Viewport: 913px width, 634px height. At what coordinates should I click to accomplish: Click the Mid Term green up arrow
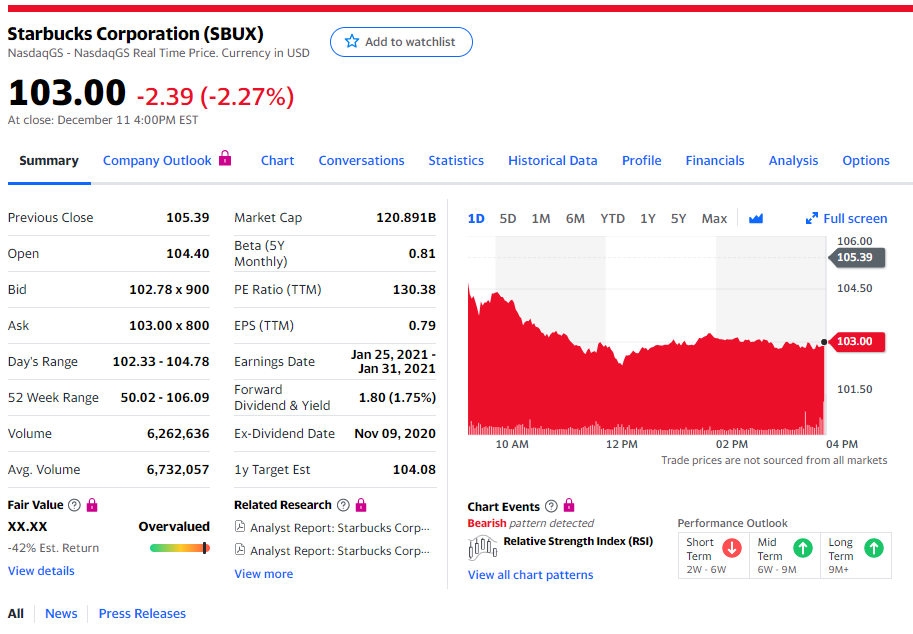(x=803, y=548)
